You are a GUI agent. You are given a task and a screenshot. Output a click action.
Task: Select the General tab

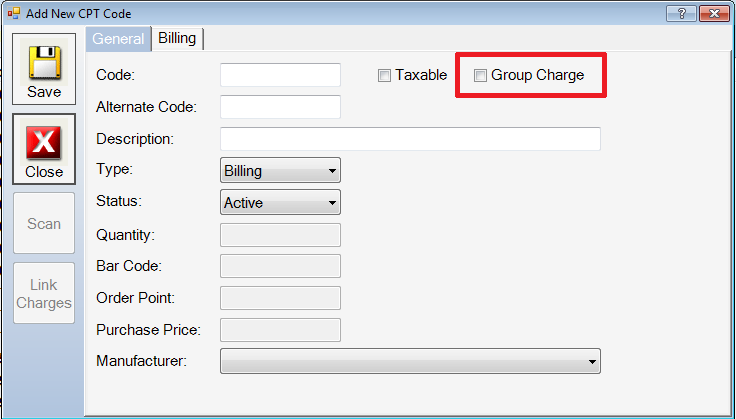tap(118, 38)
